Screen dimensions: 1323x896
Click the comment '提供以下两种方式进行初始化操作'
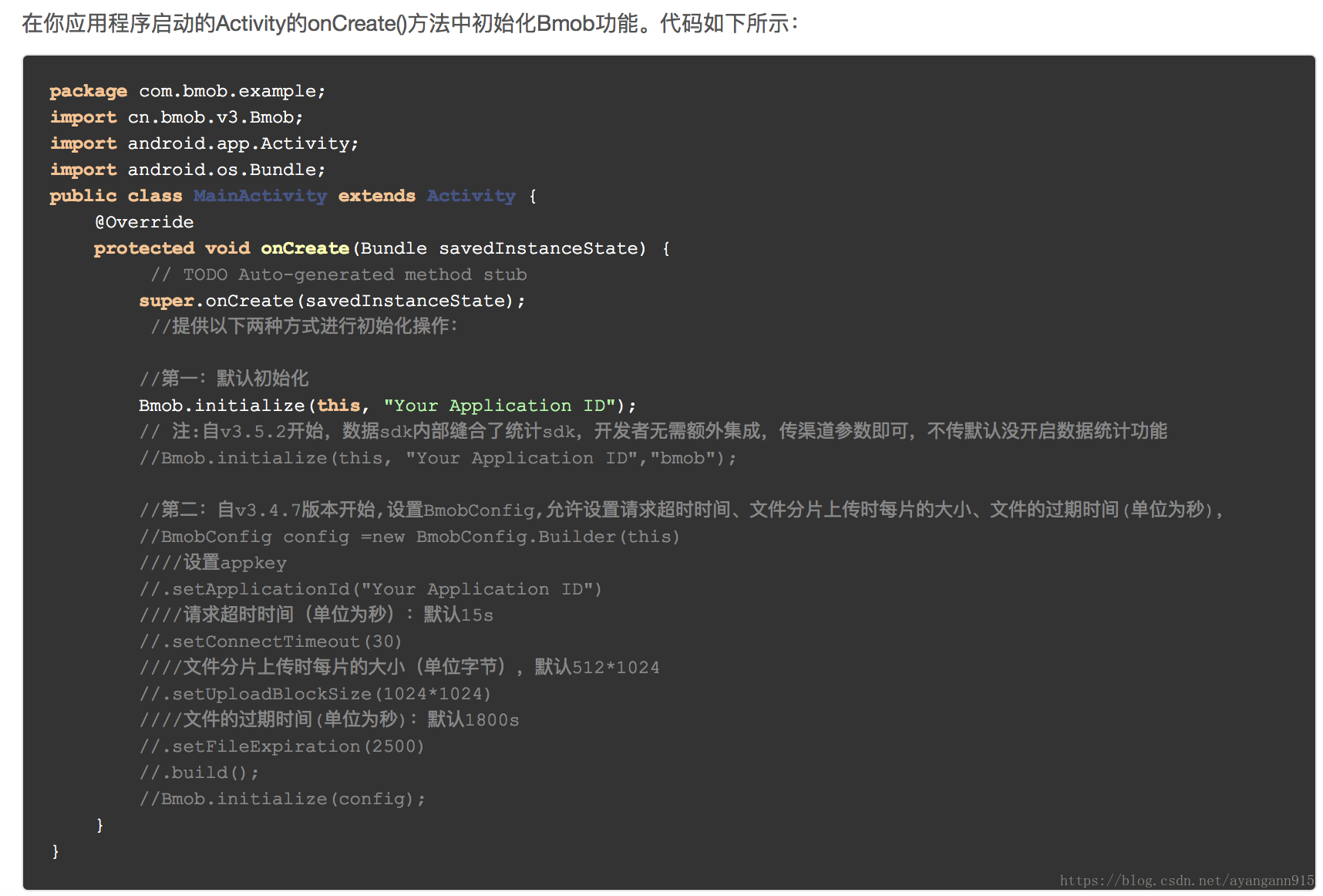(305, 326)
